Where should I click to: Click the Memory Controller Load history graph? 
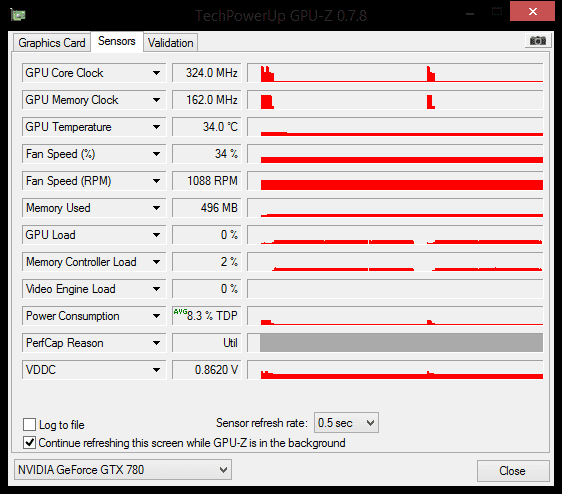[x=395, y=262]
